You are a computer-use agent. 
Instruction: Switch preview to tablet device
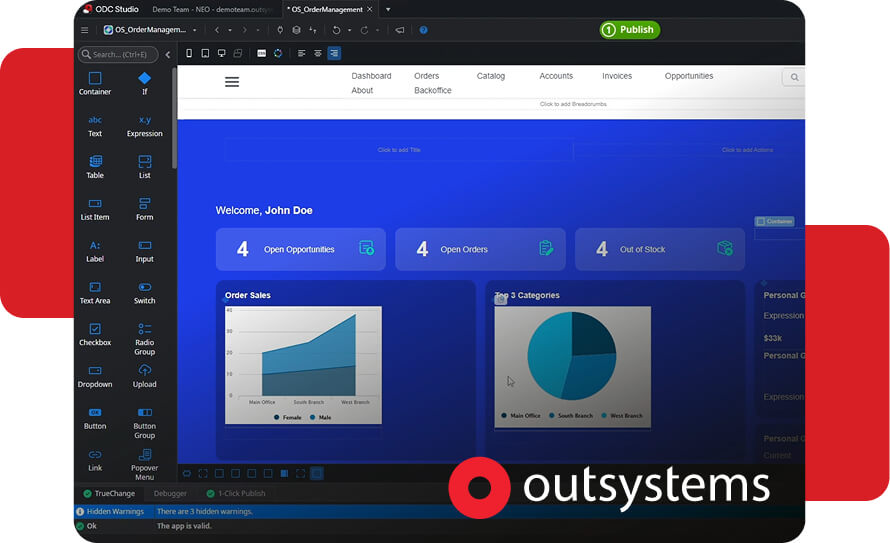(x=205, y=53)
